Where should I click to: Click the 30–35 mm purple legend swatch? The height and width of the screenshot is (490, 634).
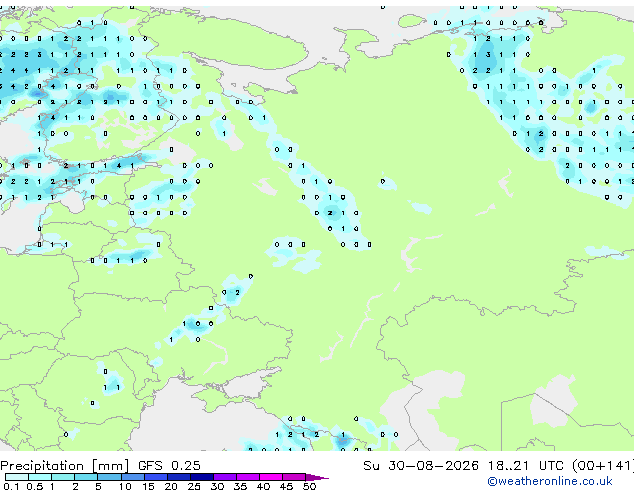pyautogui.click(x=224, y=477)
